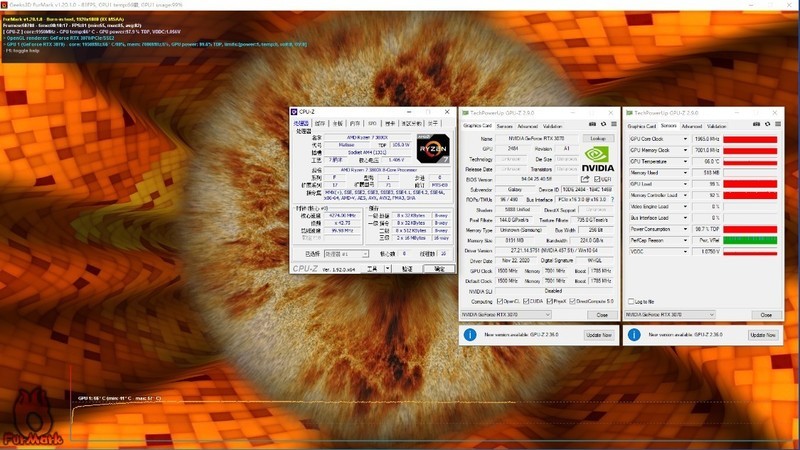Click the refresh icon in GPU-Z Sensors window
800x450 pixels.
point(767,124)
